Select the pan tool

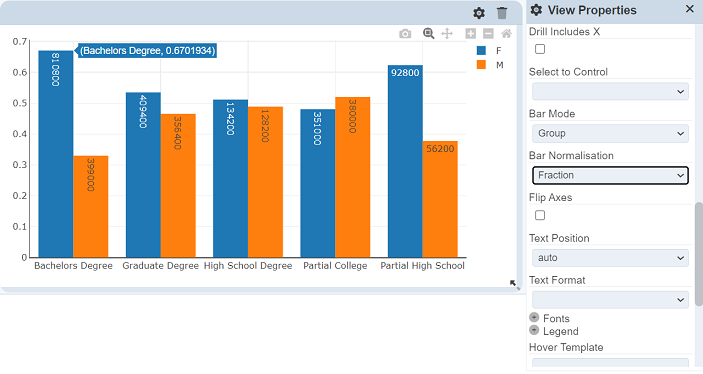pos(447,34)
